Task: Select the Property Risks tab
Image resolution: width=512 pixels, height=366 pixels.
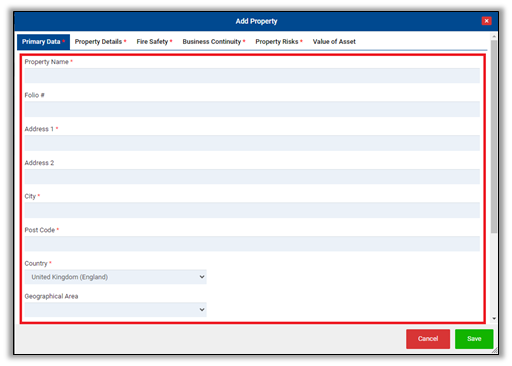Action: [x=279, y=42]
